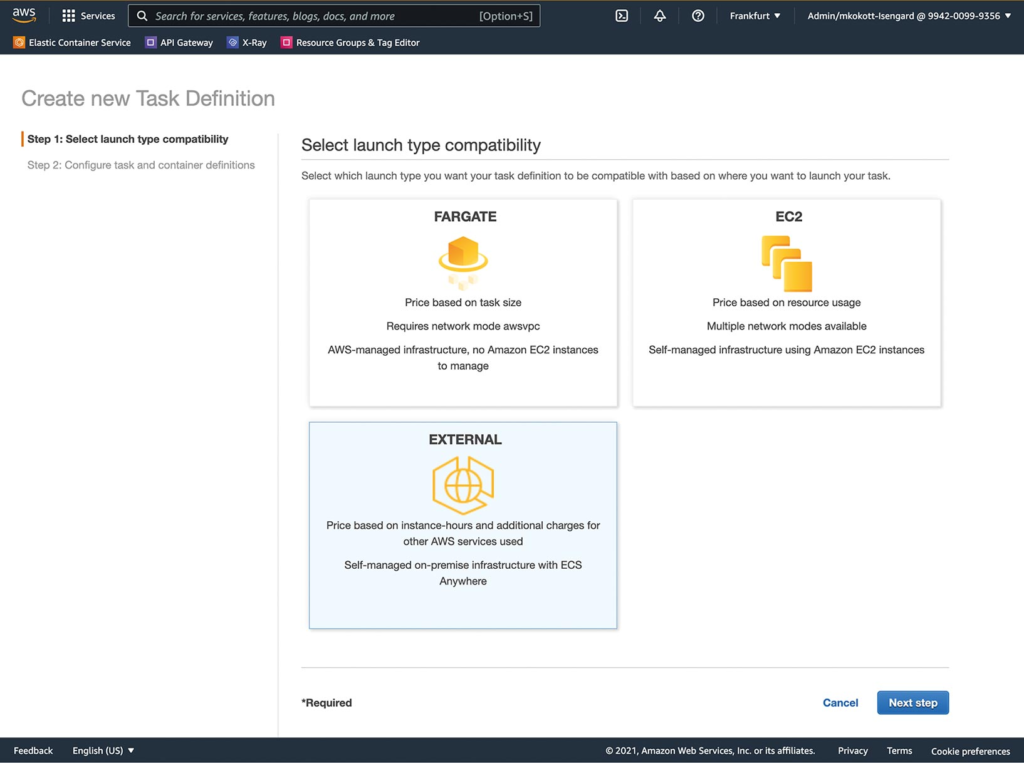1024x763 pixels.
Task: Open Resource Groups & Tag Editor shortcut
Action: 358,42
